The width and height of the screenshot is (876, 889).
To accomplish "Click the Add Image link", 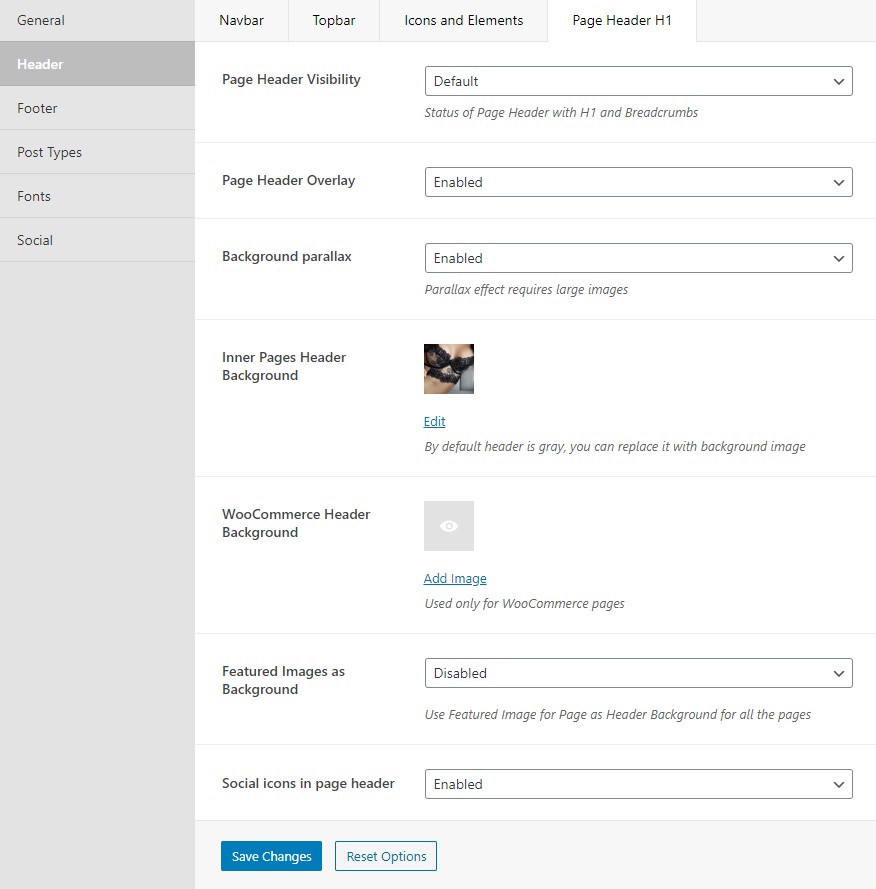I will pos(455,578).
